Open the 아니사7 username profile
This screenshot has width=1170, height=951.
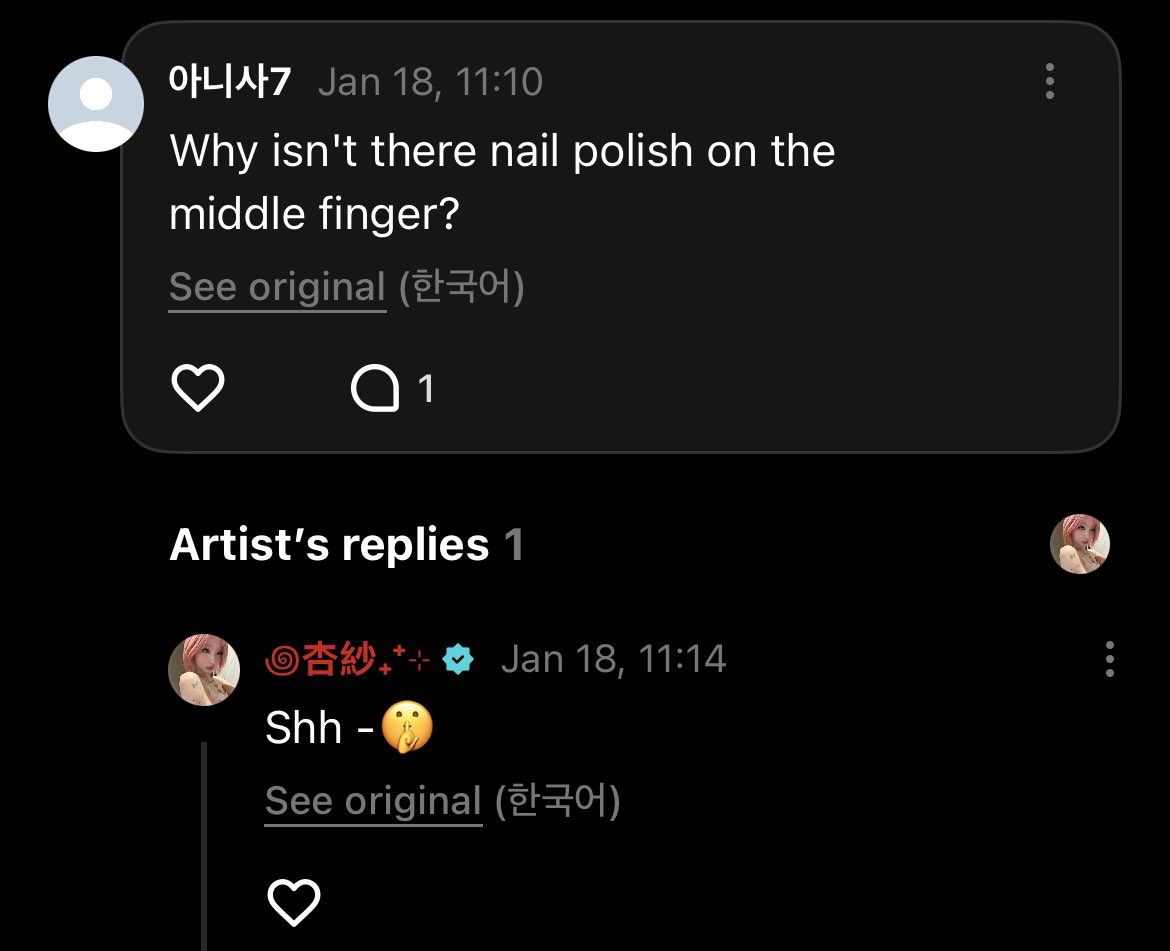click(x=230, y=81)
